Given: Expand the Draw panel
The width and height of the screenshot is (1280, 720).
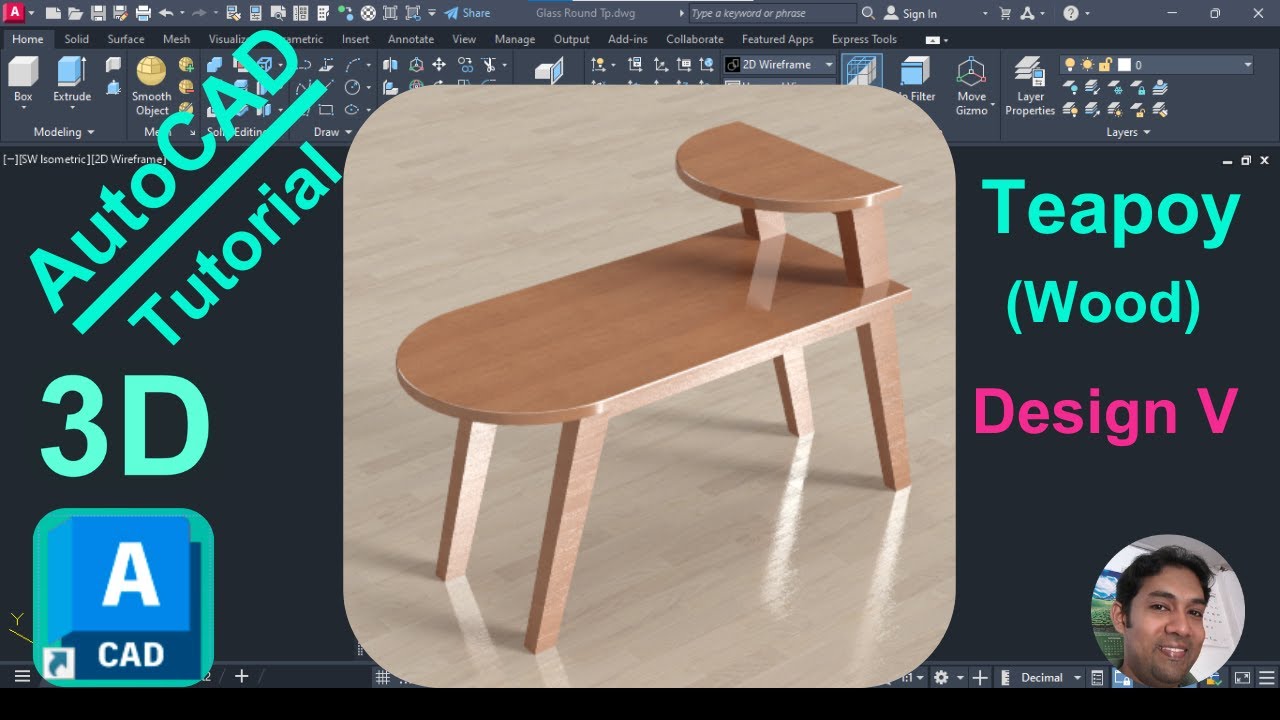Looking at the screenshot, I should point(333,132).
